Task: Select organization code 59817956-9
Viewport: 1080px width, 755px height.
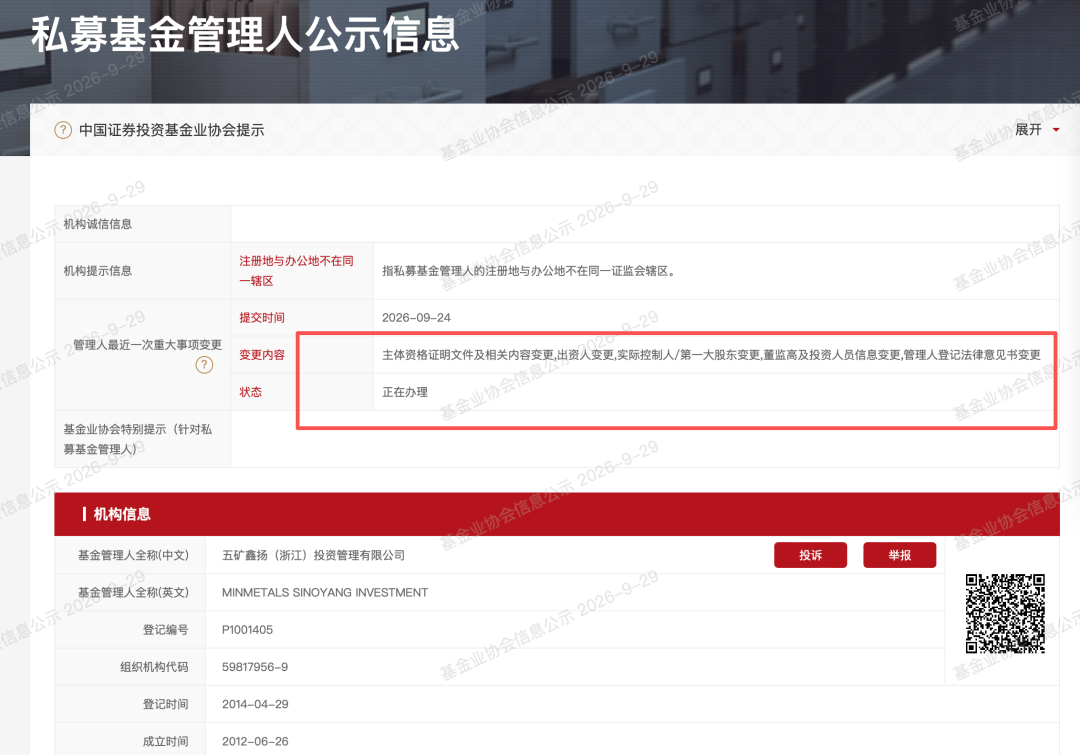Action: (255, 667)
